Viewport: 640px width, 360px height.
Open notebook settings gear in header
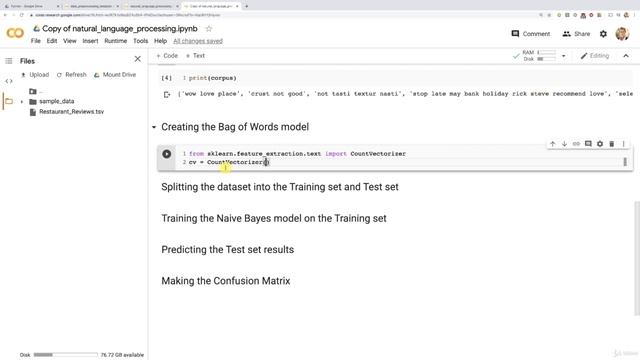(603, 34)
